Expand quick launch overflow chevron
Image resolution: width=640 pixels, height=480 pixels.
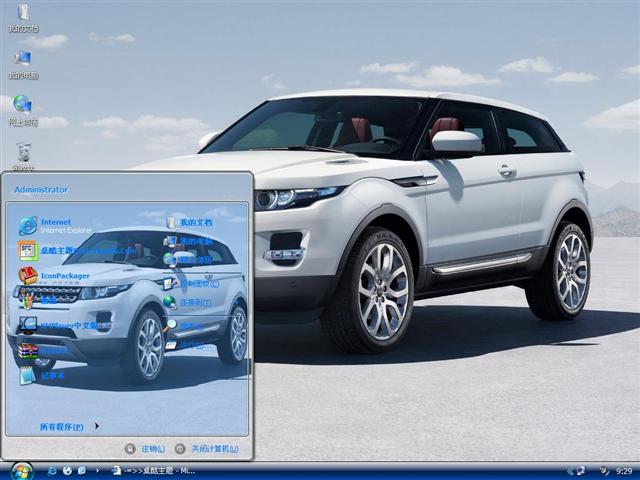(97, 471)
